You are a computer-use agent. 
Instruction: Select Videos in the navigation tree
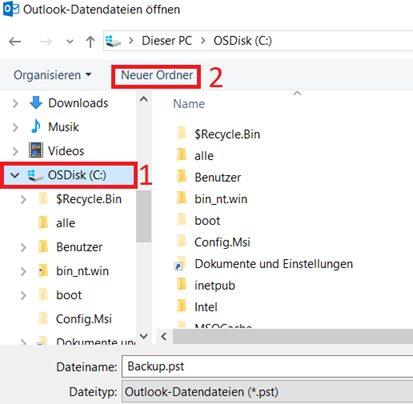pos(66,151)
